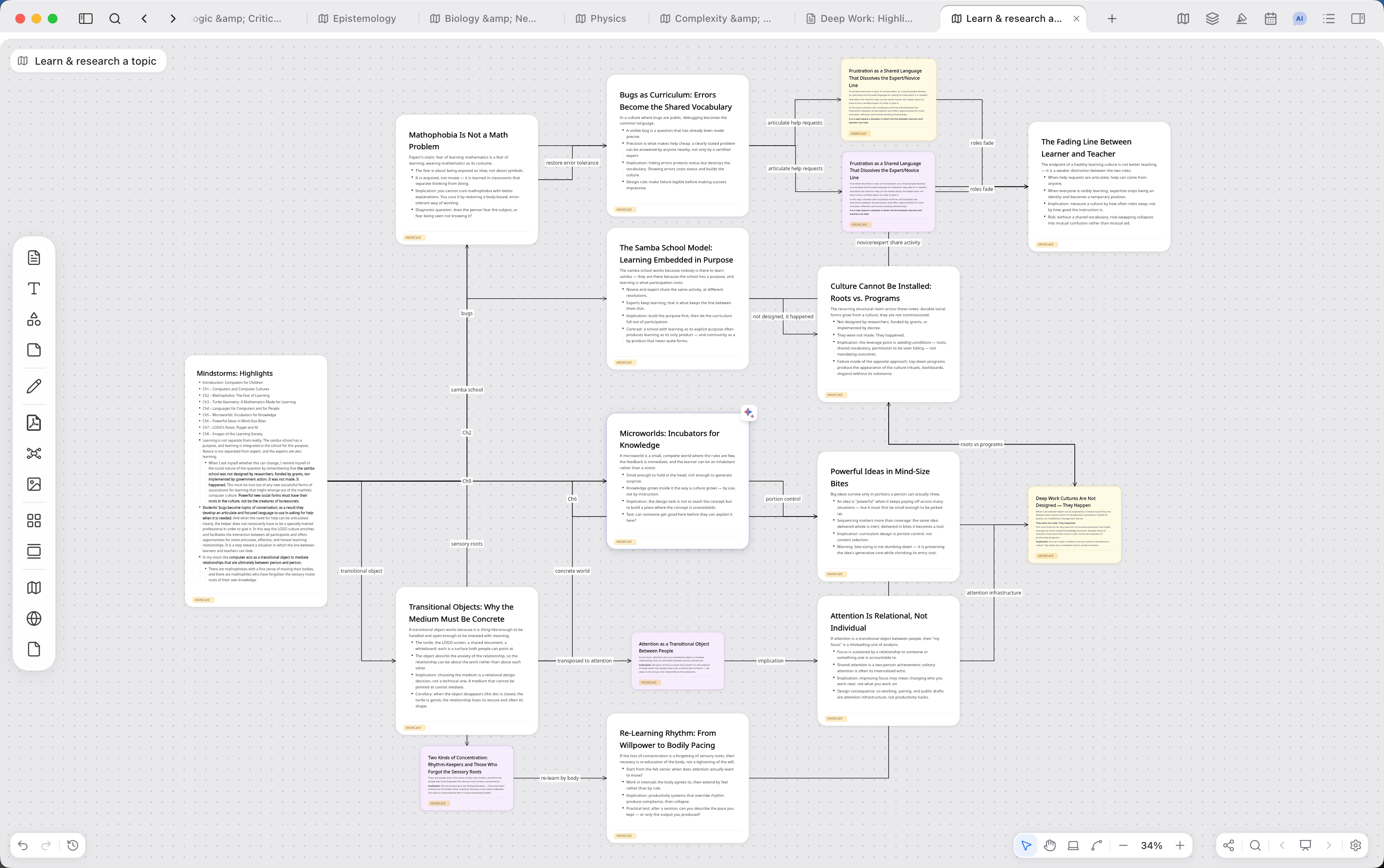The image size is (1384, 868).
Task: Open the stacked layers icon in top bar
Action: tap(1212, 18)
